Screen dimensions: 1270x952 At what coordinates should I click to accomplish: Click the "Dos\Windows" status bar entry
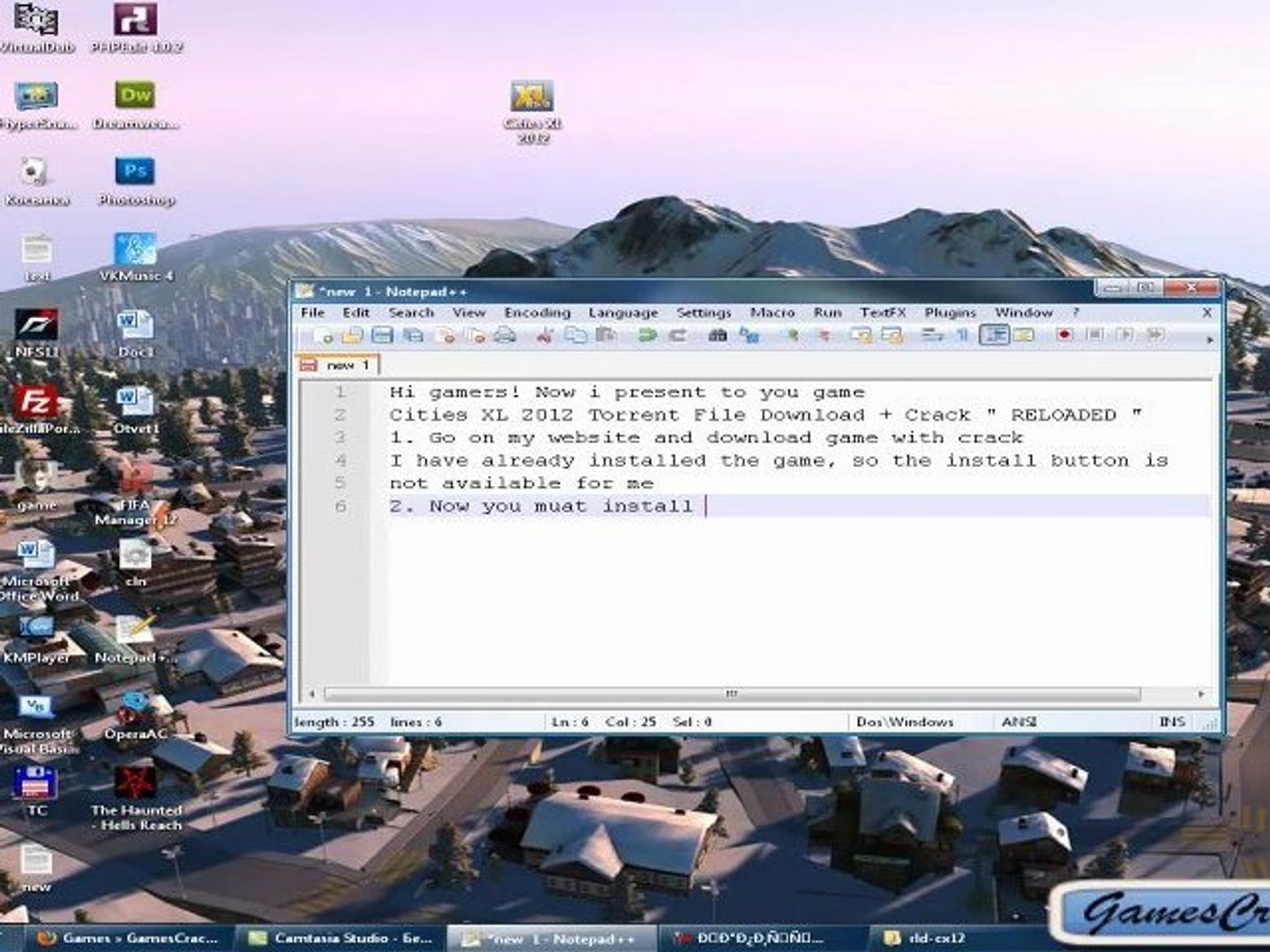[905, 722]
